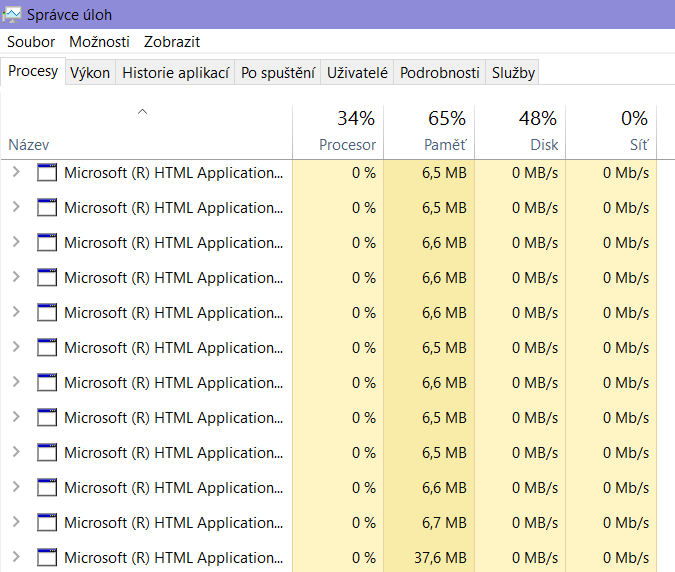The image size is (675, 572).
Task: Open the Služby tab
Action: [x=513, y=73]
